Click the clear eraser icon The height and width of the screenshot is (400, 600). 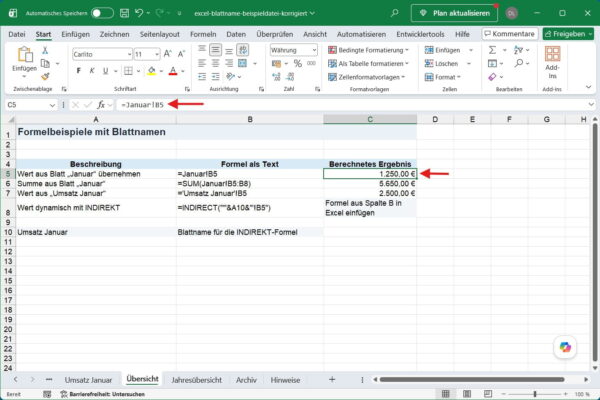[492, 77]
